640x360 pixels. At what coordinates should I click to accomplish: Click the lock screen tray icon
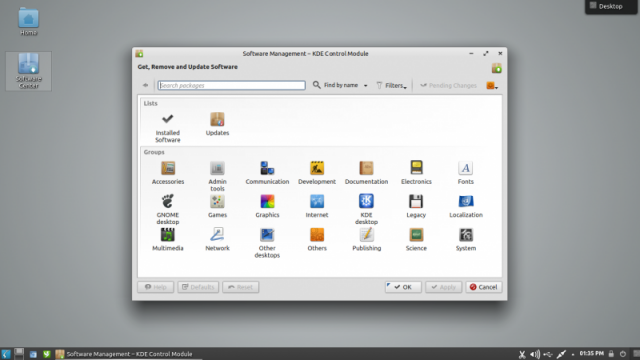pos(611,354)
